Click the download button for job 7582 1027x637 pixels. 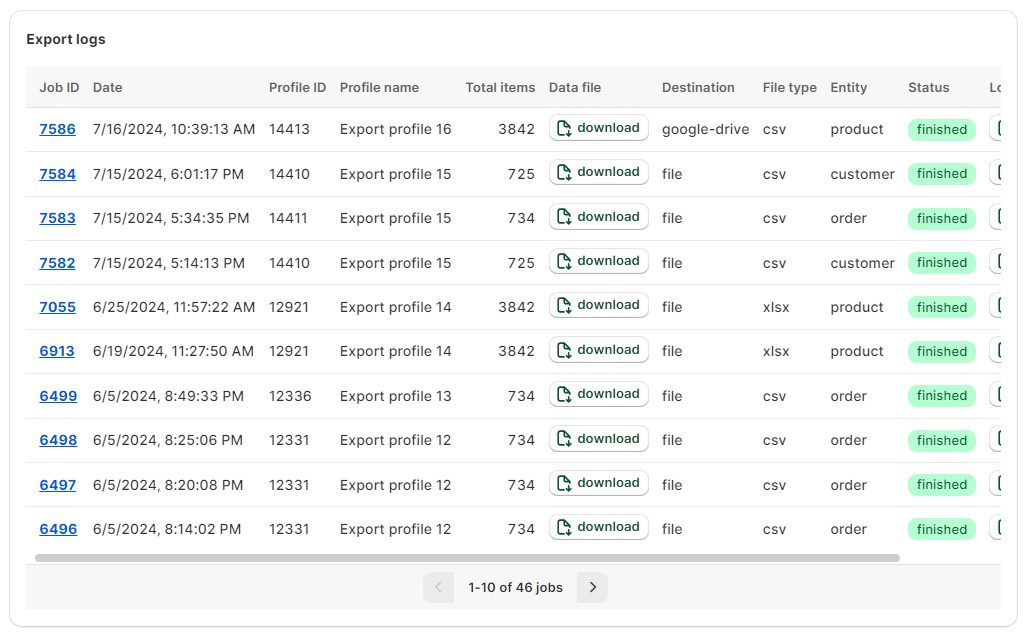[x=598, y=261]
